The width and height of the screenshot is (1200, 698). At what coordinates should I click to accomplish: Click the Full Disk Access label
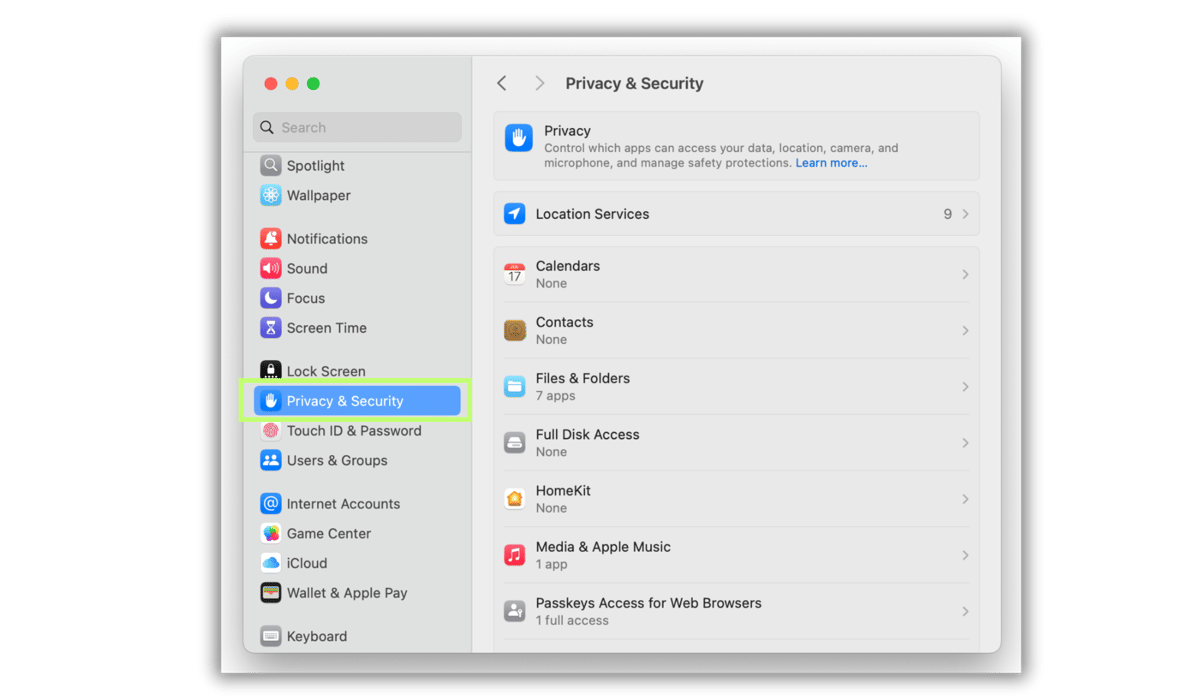[x=587, y=434]
